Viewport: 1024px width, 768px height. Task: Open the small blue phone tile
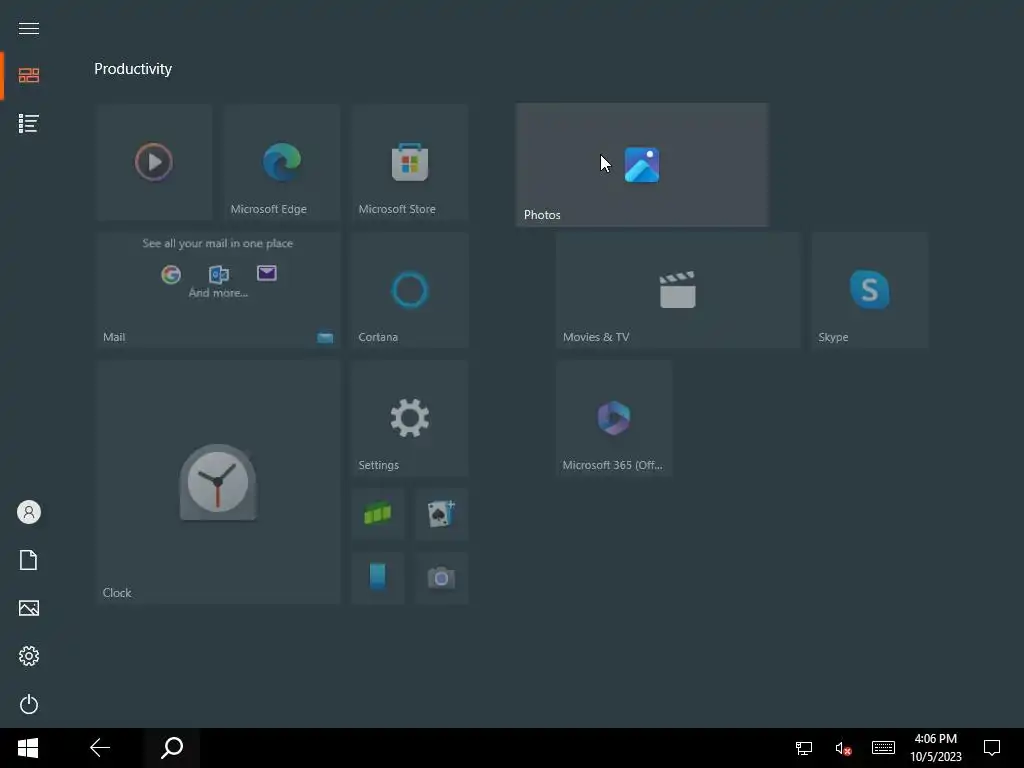[x=377, y=578]
